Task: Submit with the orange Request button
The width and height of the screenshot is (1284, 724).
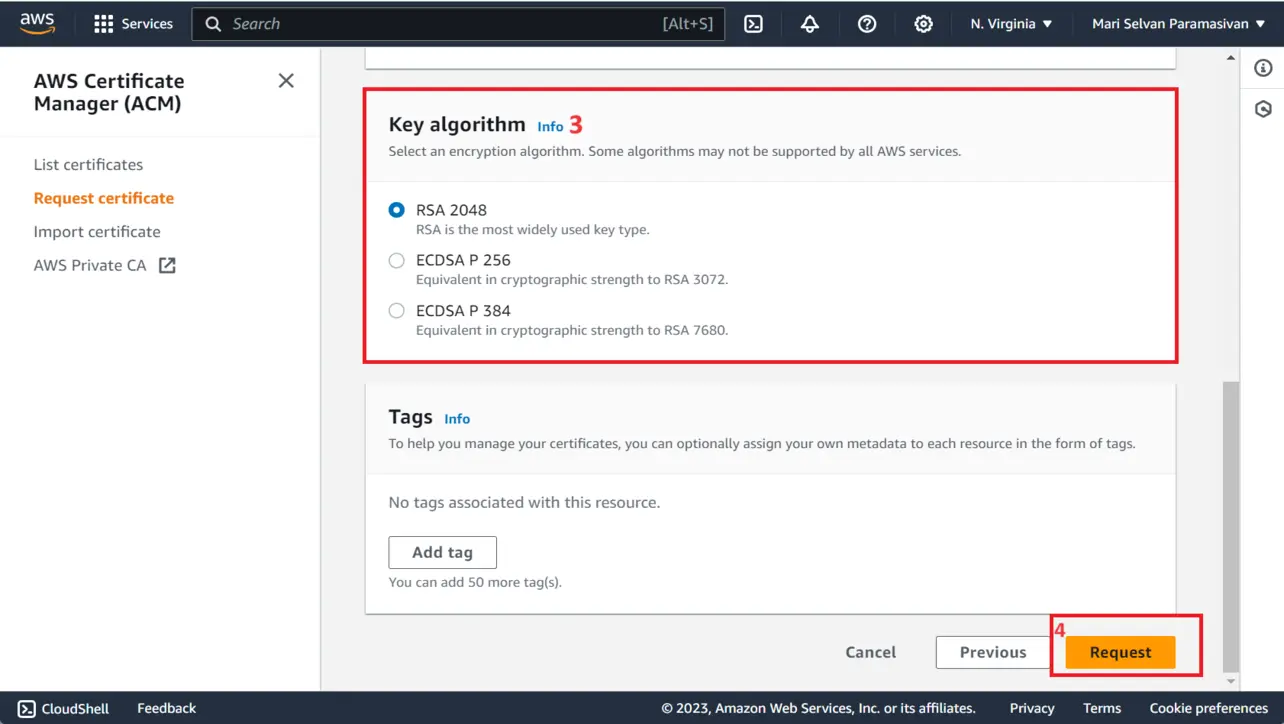Action: coord(1120,652)
